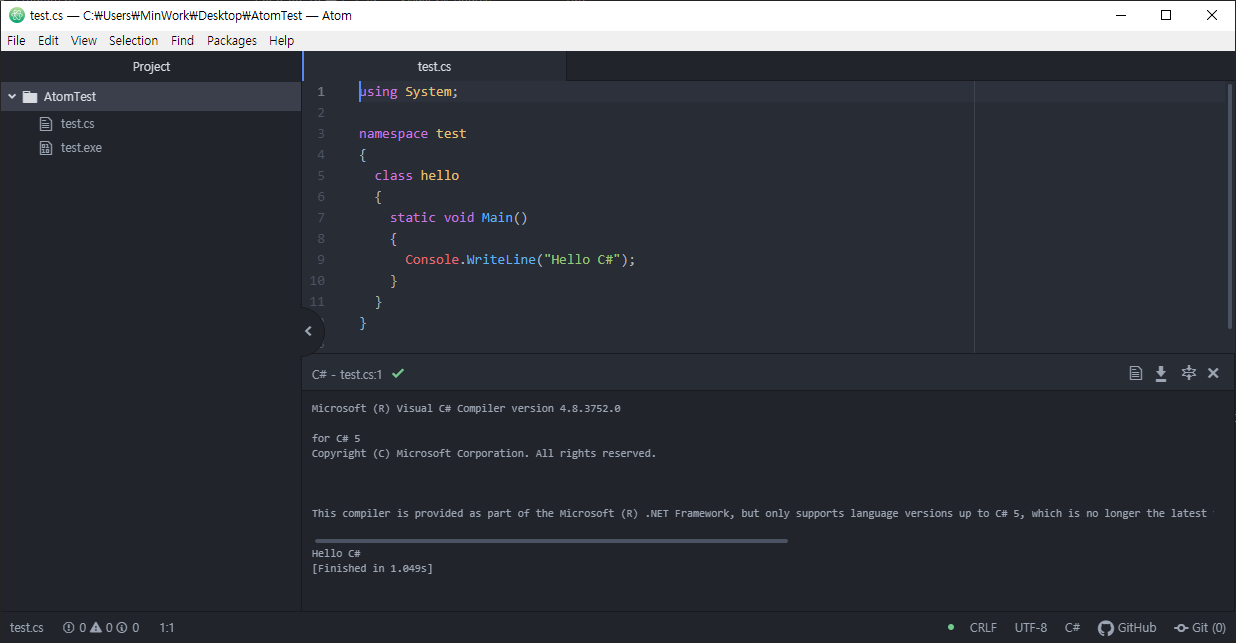
Task: Click the Main method name in code
Action: [497, 218]
